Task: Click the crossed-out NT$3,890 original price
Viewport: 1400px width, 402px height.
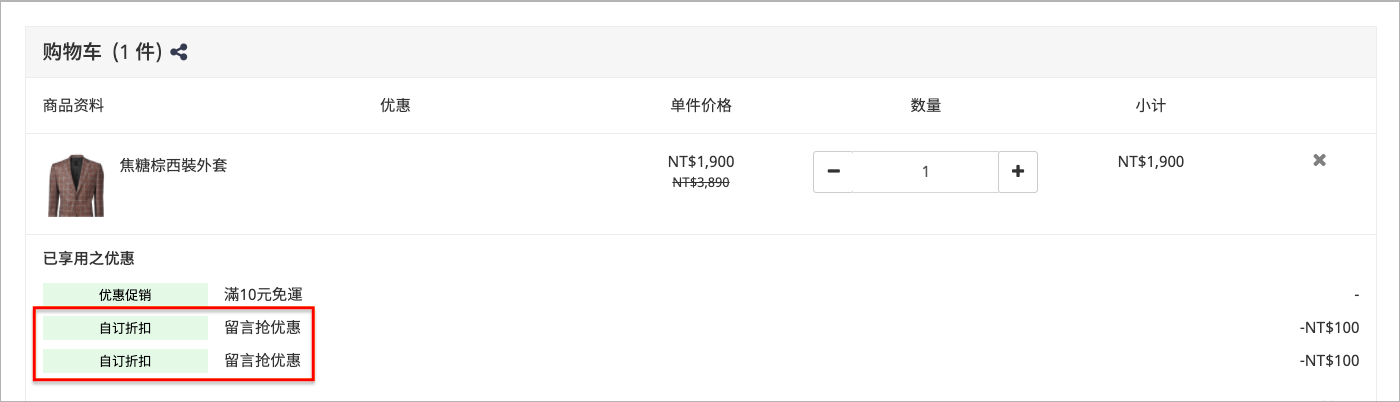Action: click(701, 182)
